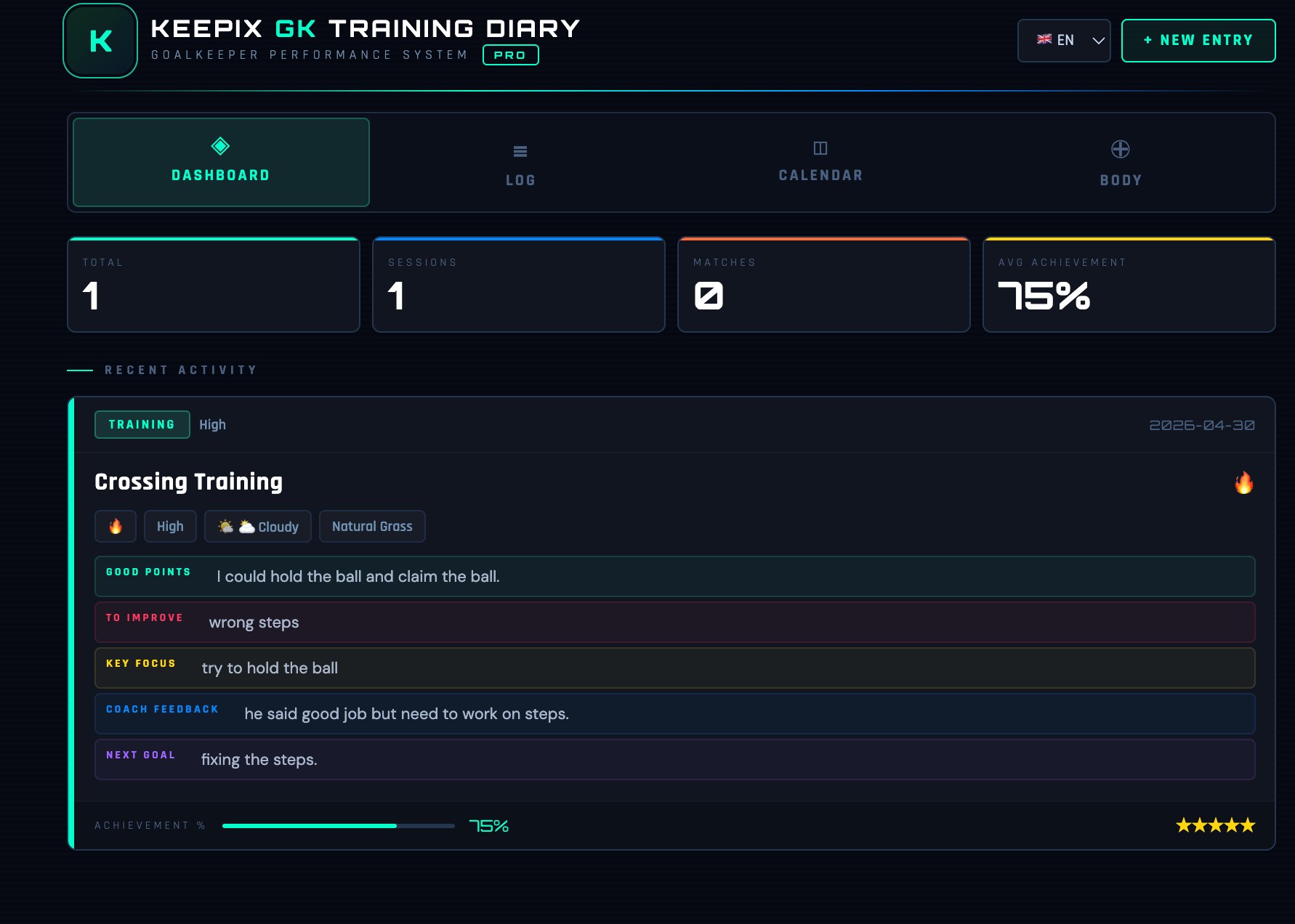Create a New Entry
Screen dimensions: 1295x924
pos(1198,41)
